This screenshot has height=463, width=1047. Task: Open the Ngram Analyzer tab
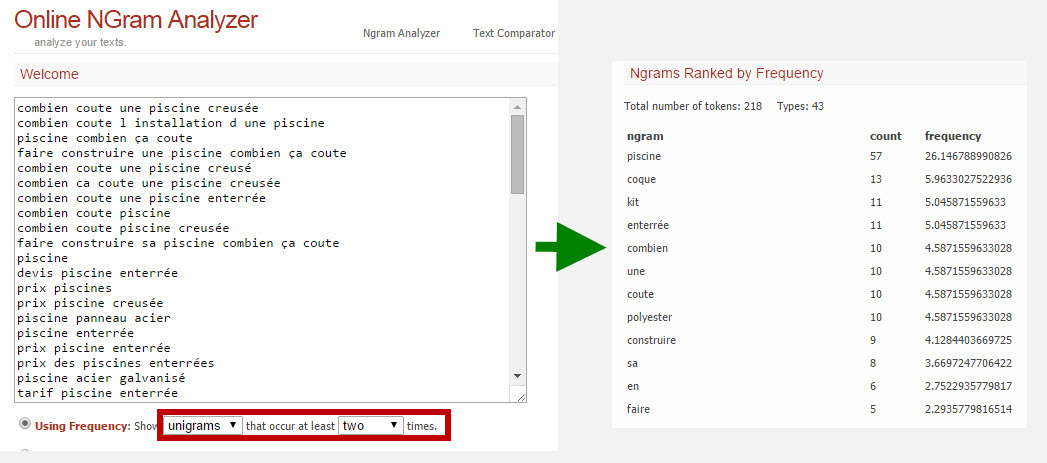tap(401, 33)
